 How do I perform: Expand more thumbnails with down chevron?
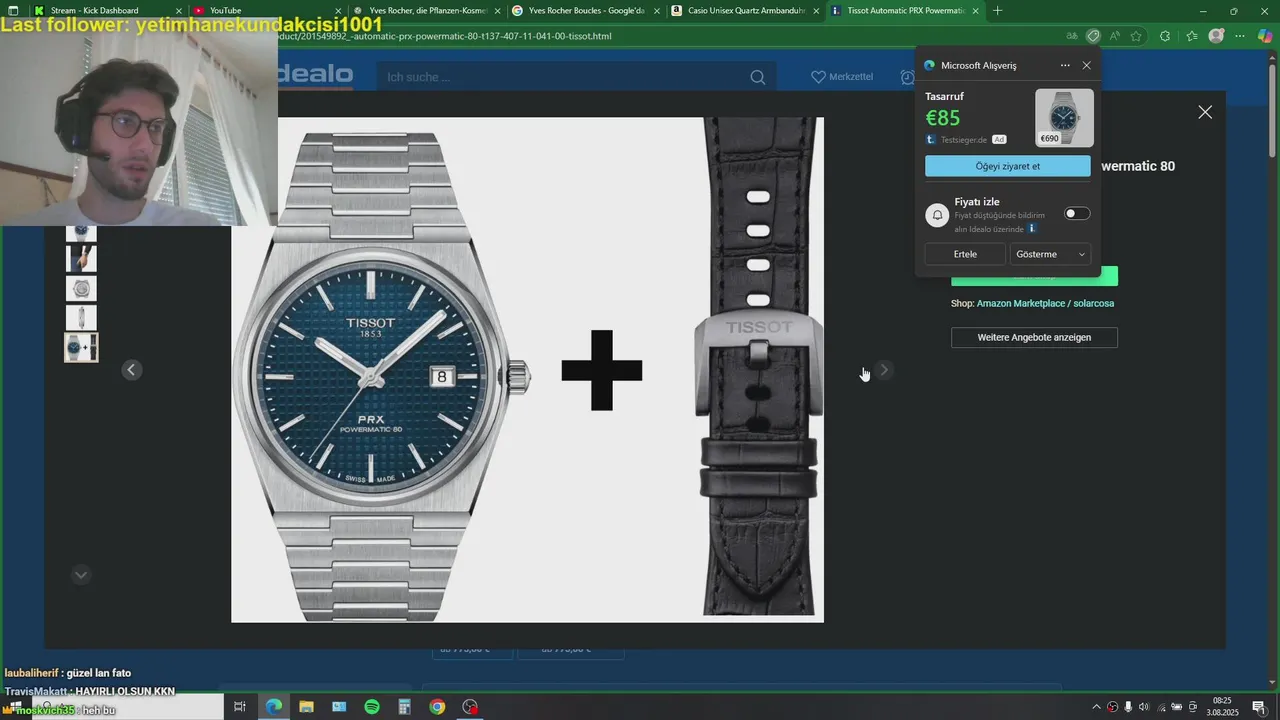pos(81,574)
